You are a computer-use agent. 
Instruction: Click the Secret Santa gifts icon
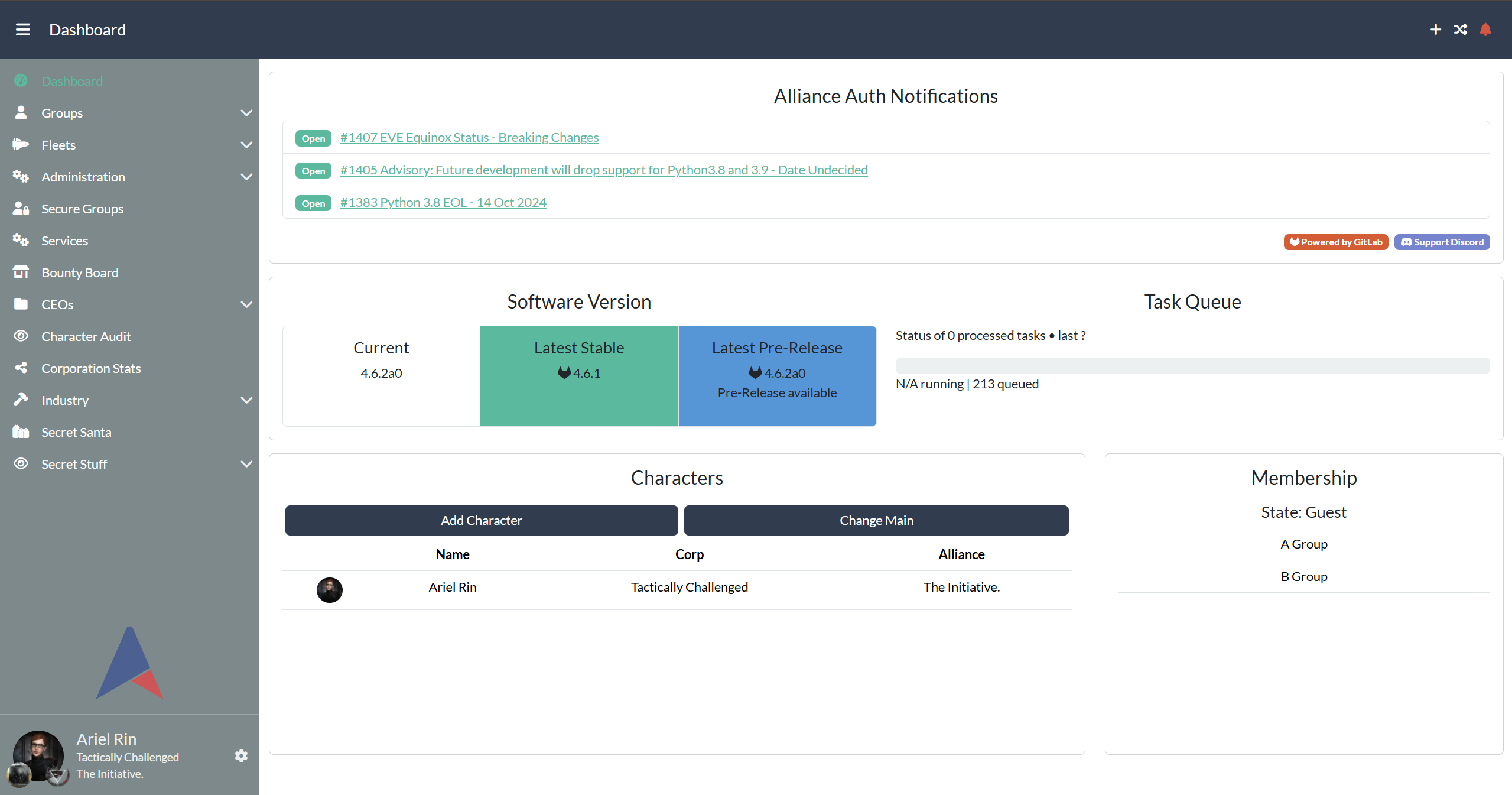pos(21,432)
